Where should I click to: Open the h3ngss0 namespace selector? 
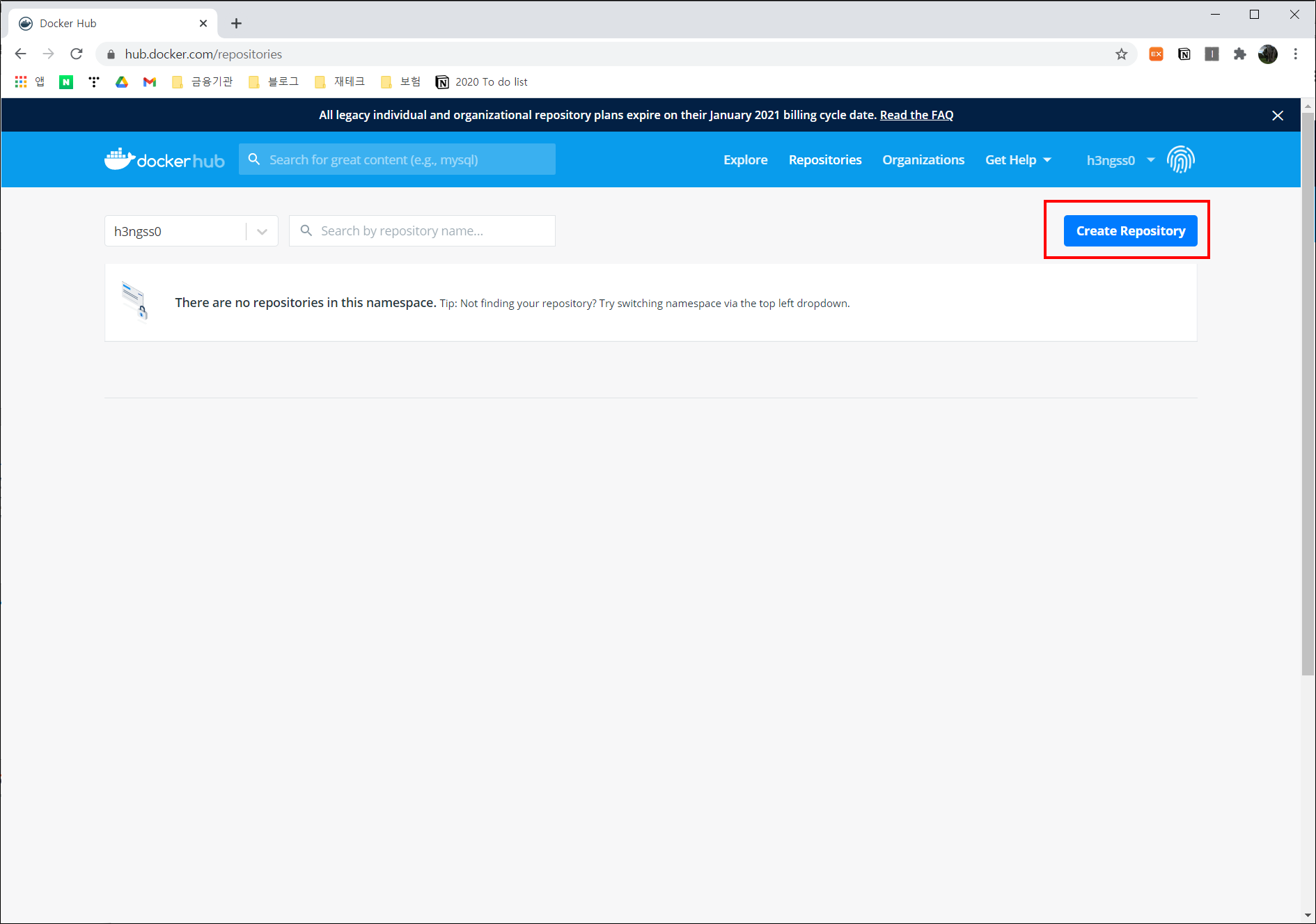coord(191,231)
